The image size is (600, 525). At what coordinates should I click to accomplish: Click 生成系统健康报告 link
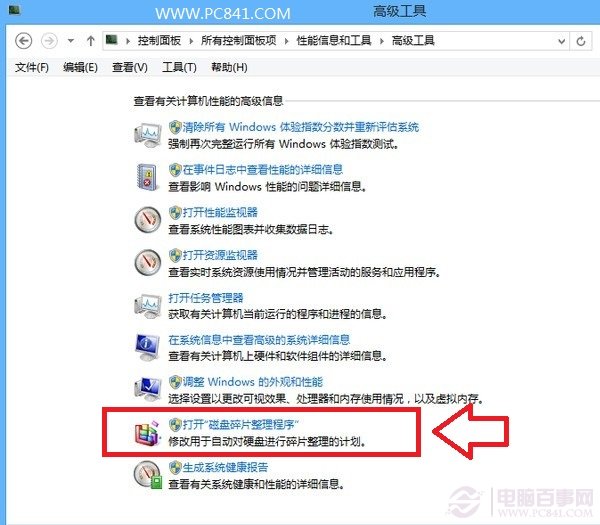click(x=225, y=467)
